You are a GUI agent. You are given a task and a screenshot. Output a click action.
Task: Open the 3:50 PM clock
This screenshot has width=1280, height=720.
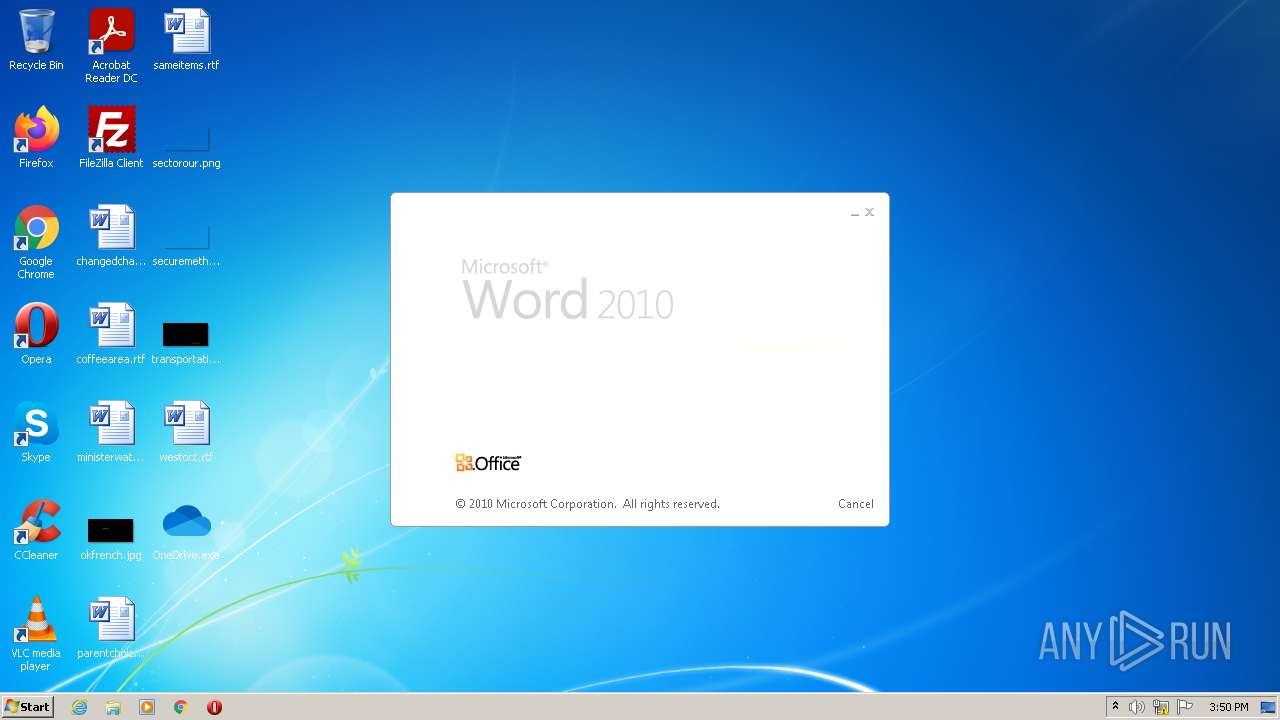(x=1228, y=707)
